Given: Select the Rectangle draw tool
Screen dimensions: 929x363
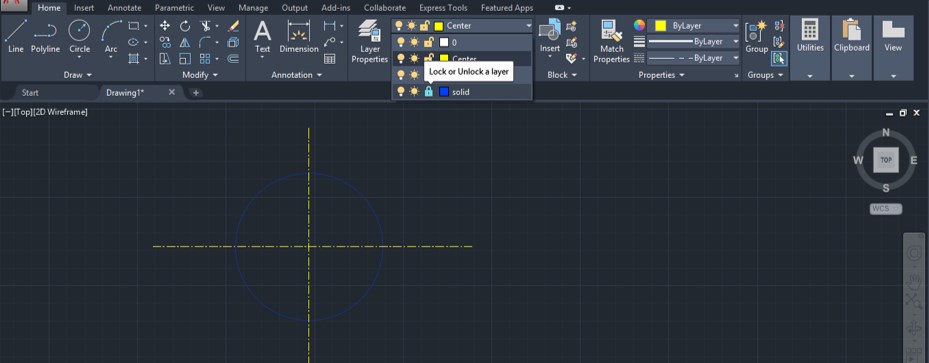Looking at the screenshot, I should pyautogui.click(x=134, y=26).
